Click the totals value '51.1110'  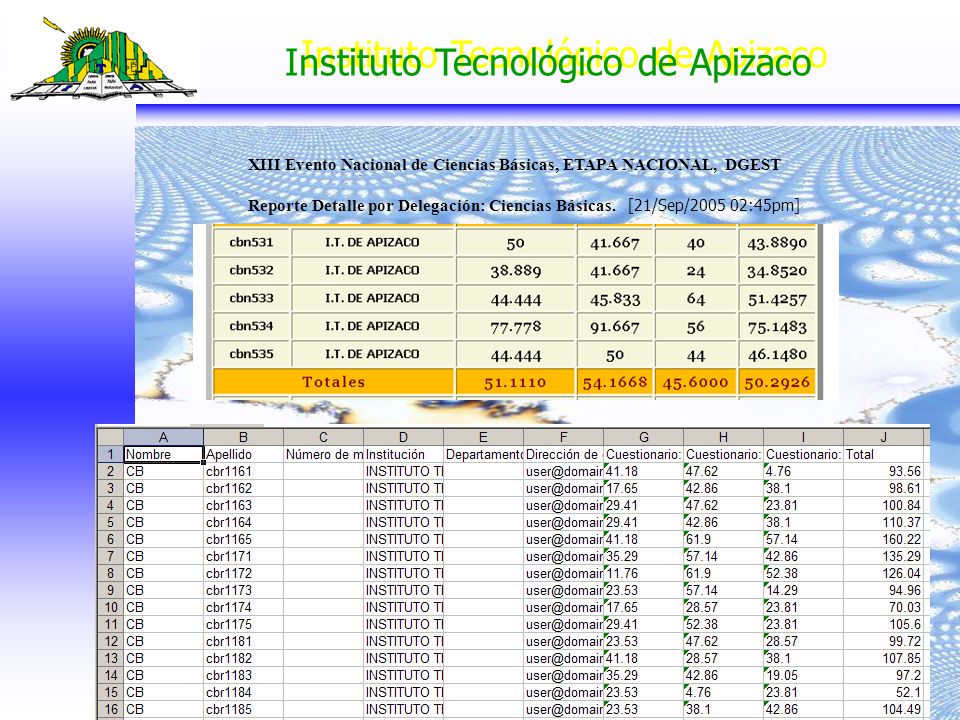tap(515, 383)
